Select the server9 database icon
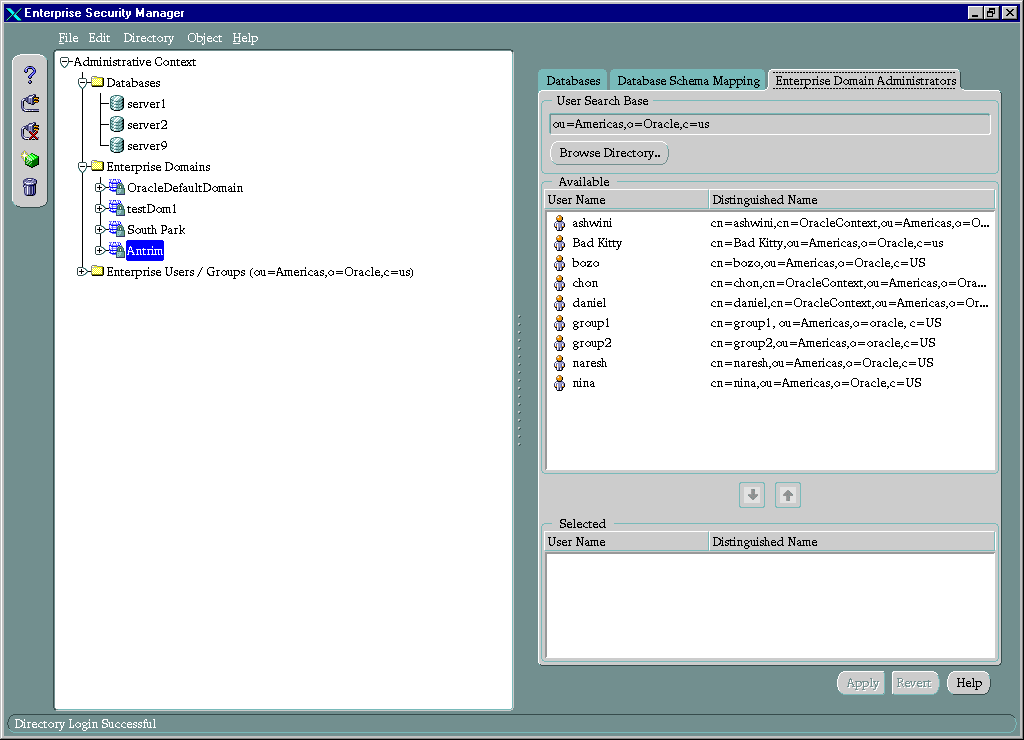The width and height of the screenshot is (1024, 740). [x=116, y=146]
